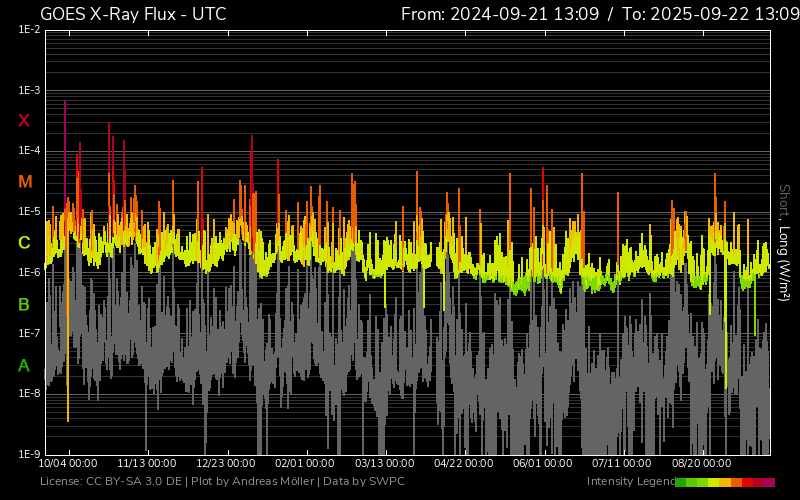The image size is (800, 500).
Task: Click the Data by SWPC credit
Action: pyautogui.click(x=364, y=482)
